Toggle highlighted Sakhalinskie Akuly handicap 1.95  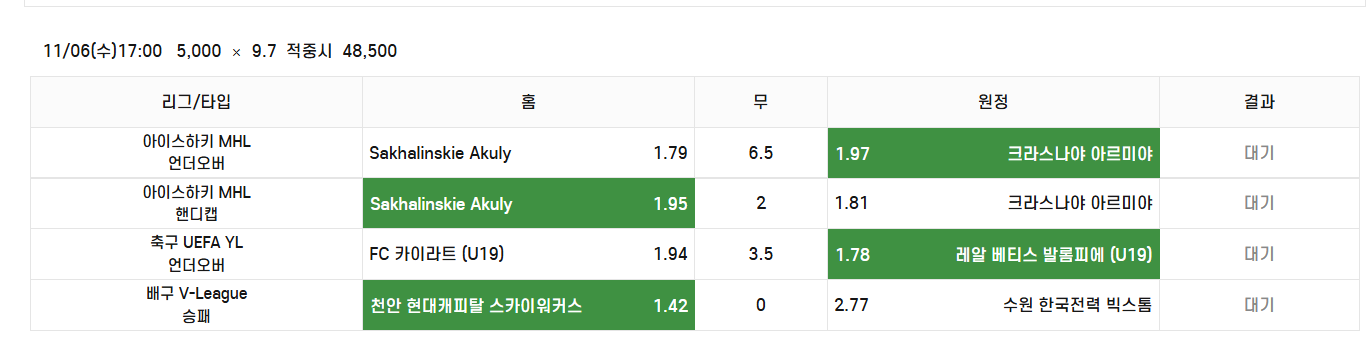528,204
